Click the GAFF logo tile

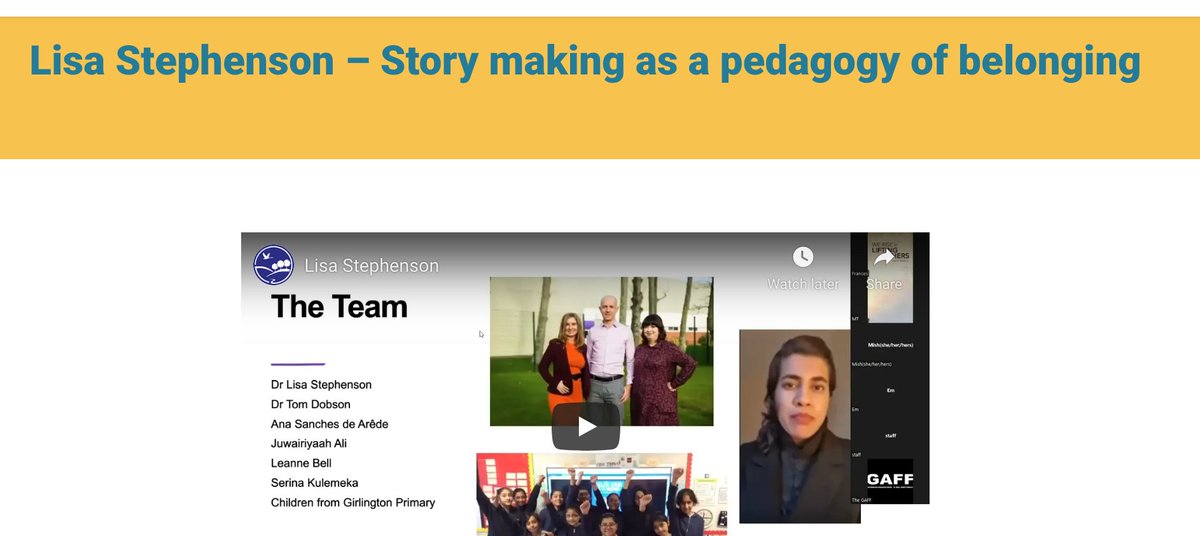(x=890, y=480)
